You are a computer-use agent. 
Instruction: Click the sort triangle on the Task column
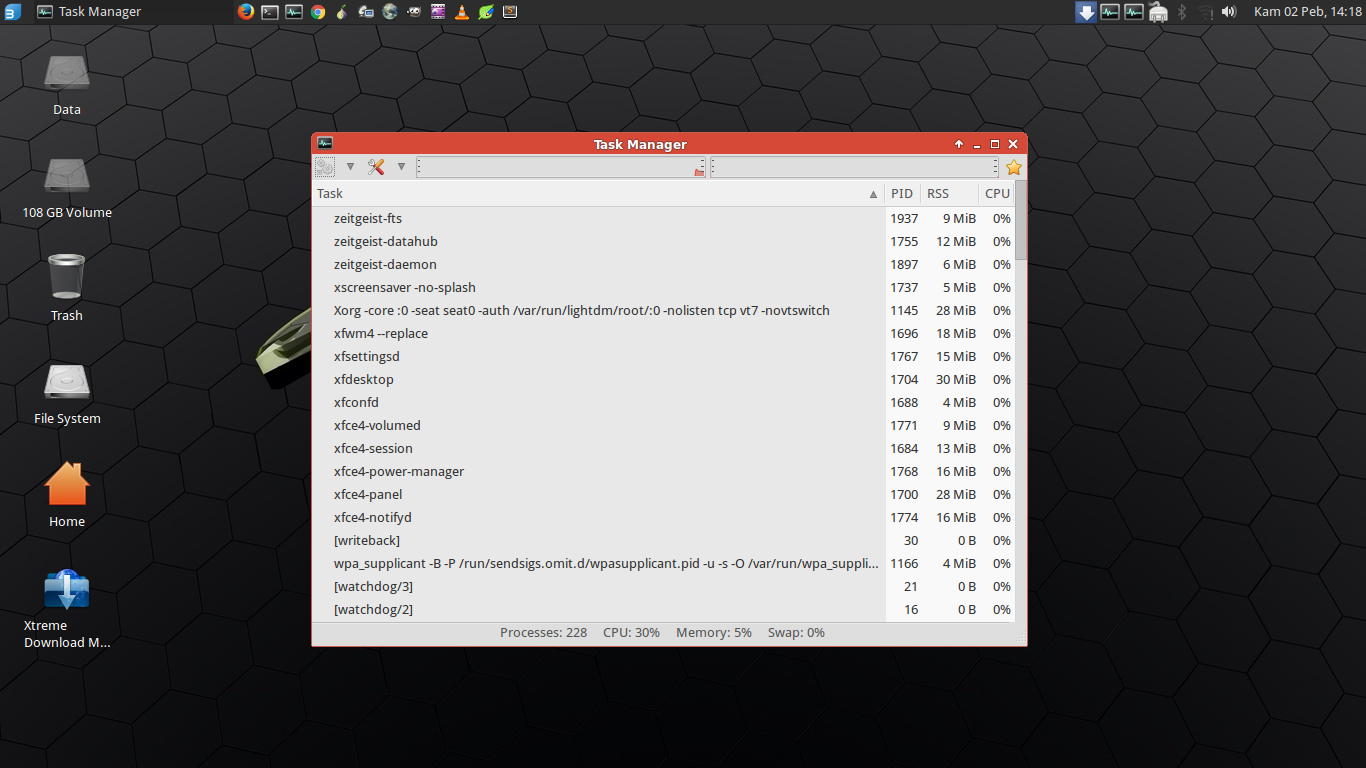tap(873, 193)
